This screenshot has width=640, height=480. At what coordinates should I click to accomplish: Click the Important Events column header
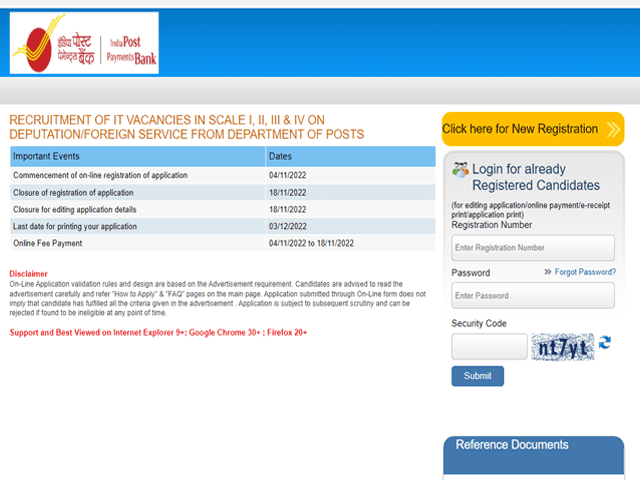coord(138,156)
